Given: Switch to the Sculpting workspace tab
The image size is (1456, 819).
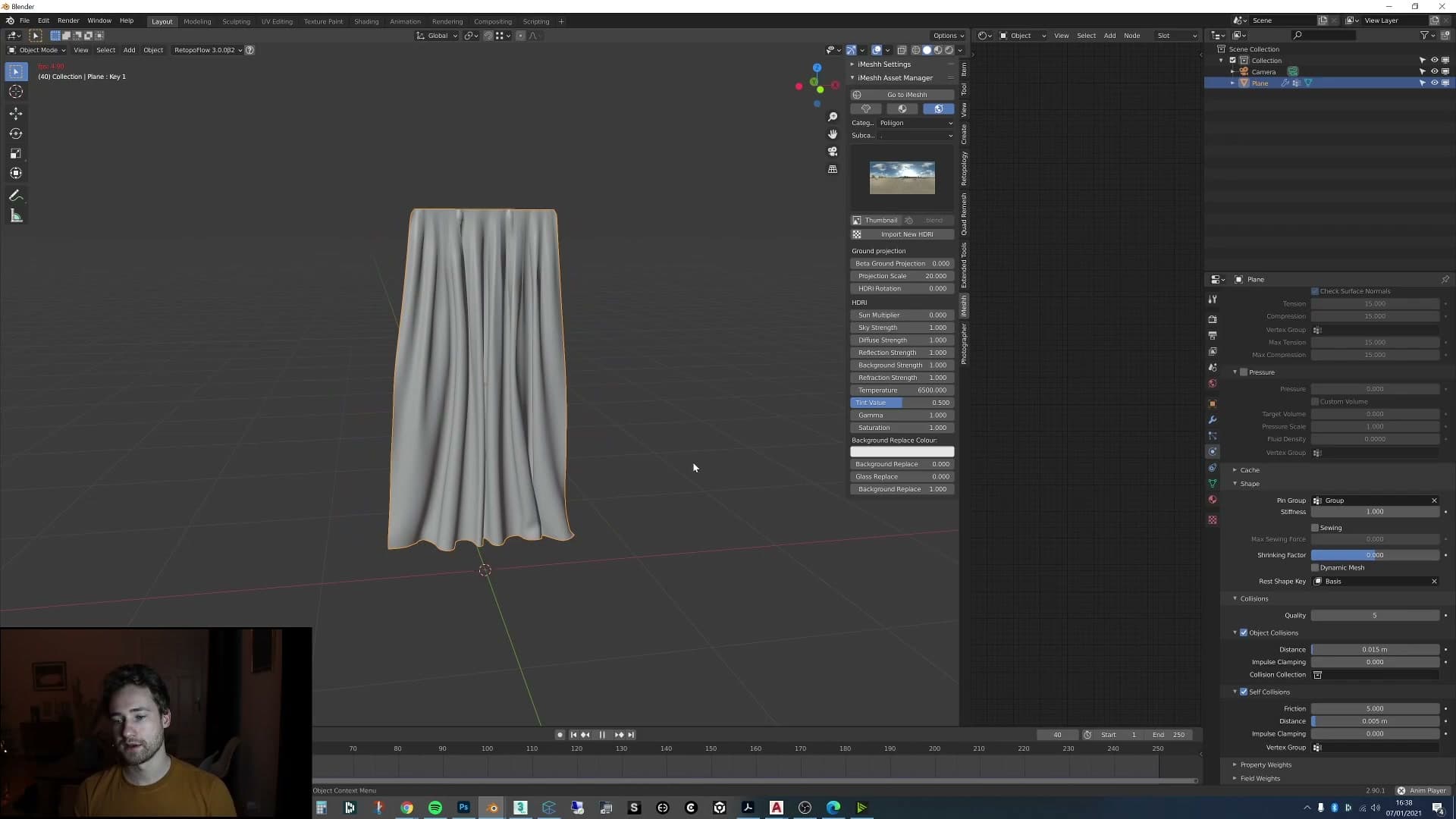Looking at the screenshot, I should click(x=236, y=22).
